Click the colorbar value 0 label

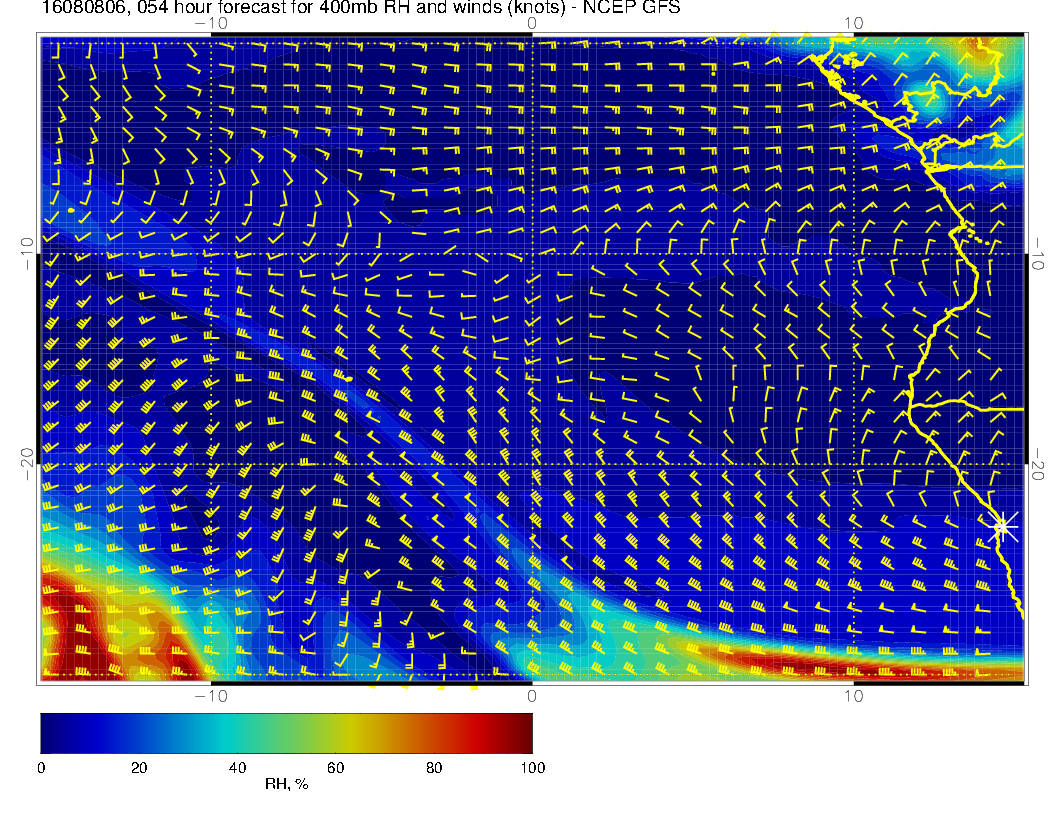[41, 768]
